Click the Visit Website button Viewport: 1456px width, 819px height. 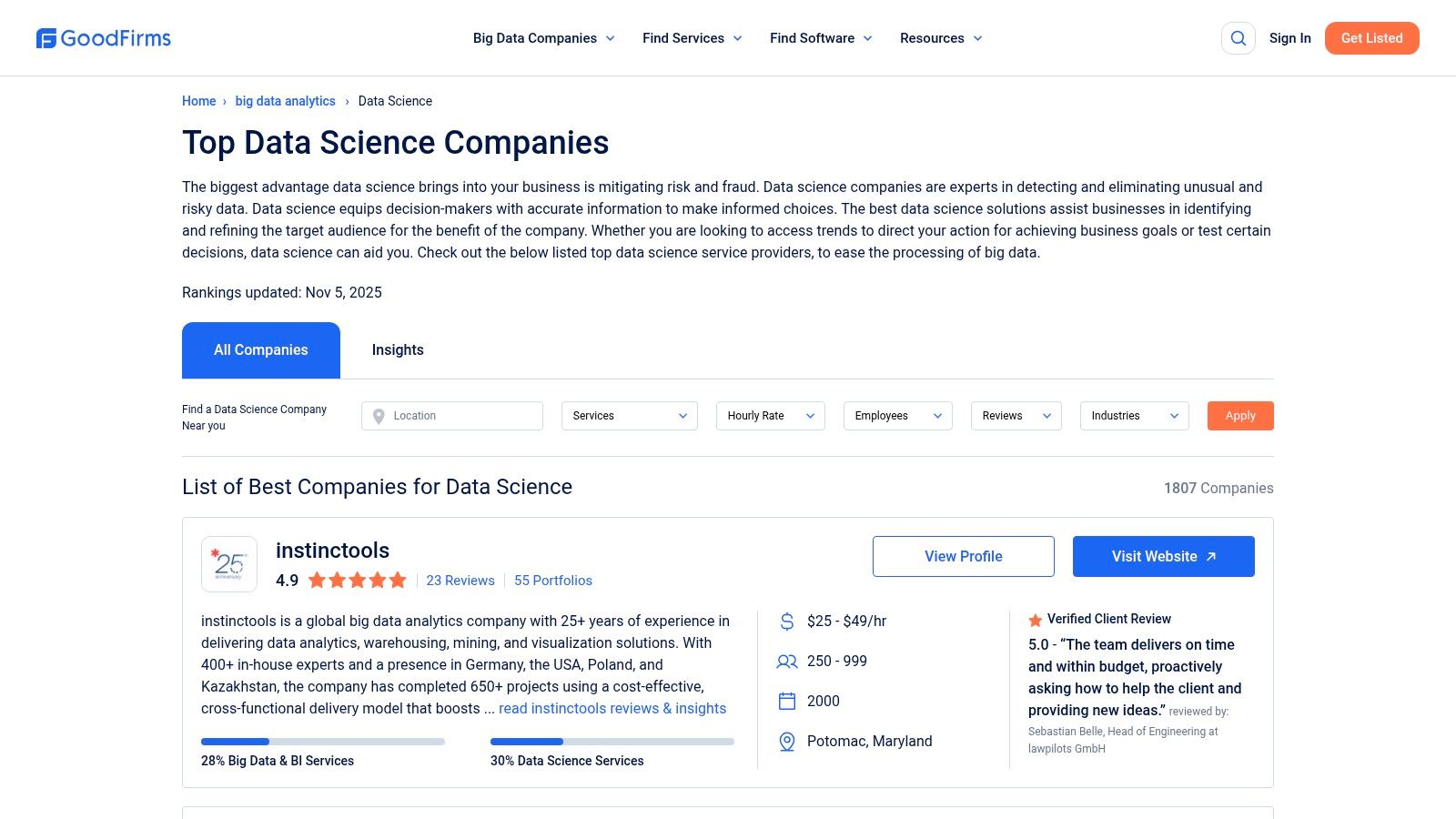1163,556
